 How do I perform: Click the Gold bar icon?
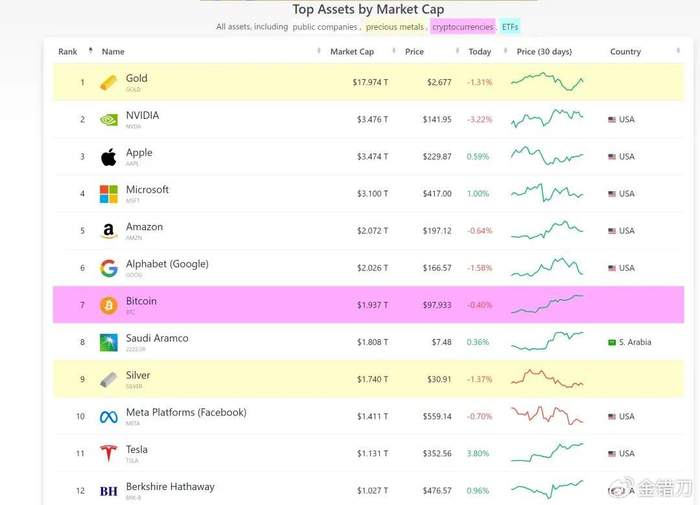(108, 83)
